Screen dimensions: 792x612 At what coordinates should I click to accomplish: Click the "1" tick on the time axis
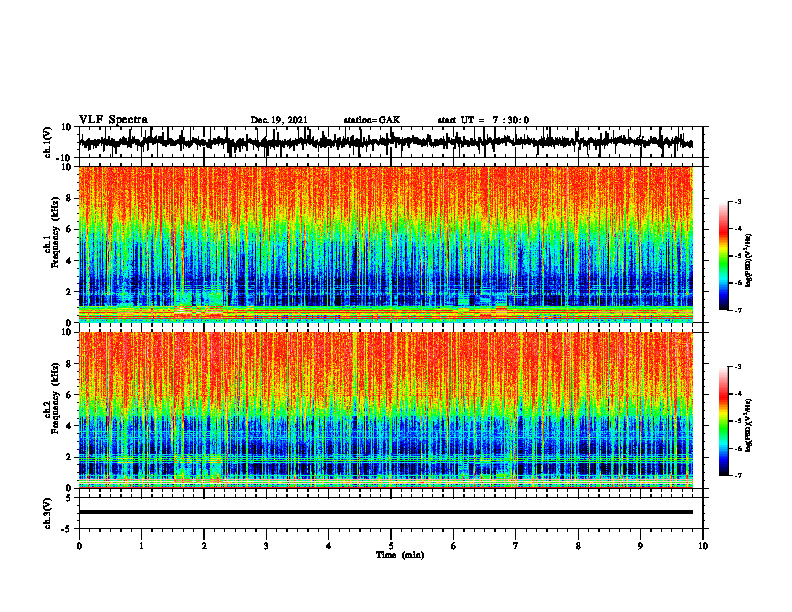point(141,546)
